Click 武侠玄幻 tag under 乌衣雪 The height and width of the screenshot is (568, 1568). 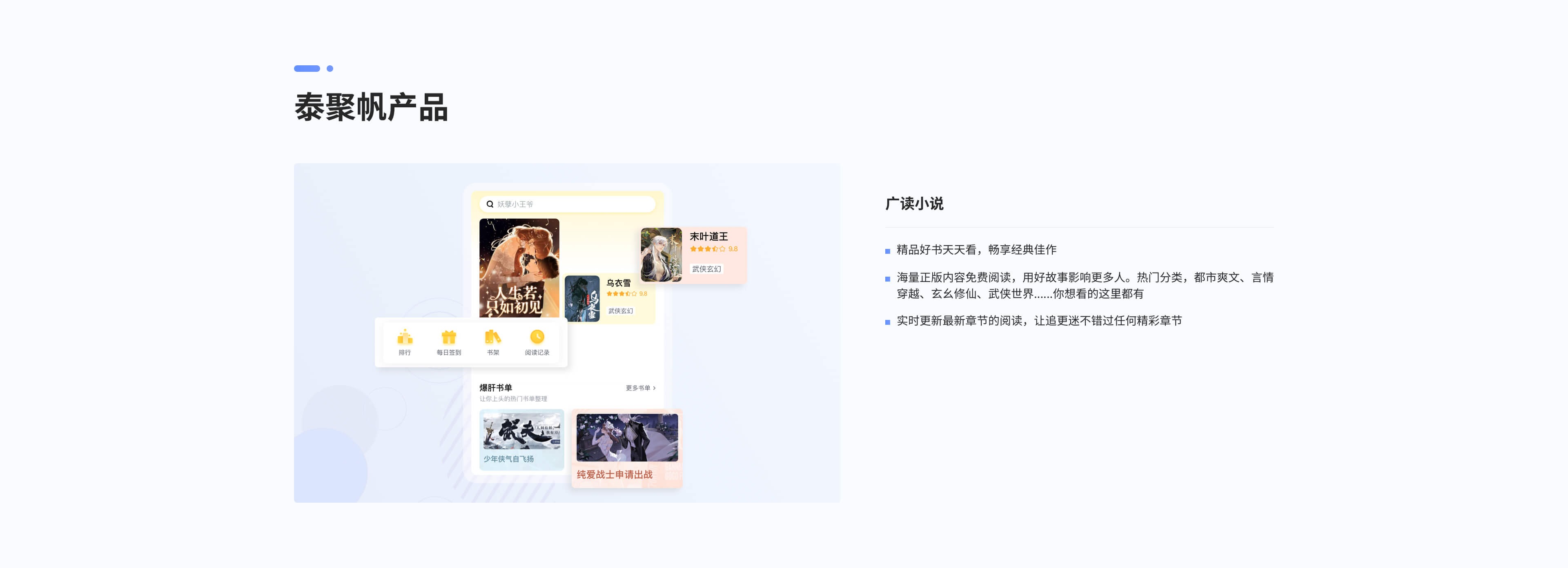(620, 311)
